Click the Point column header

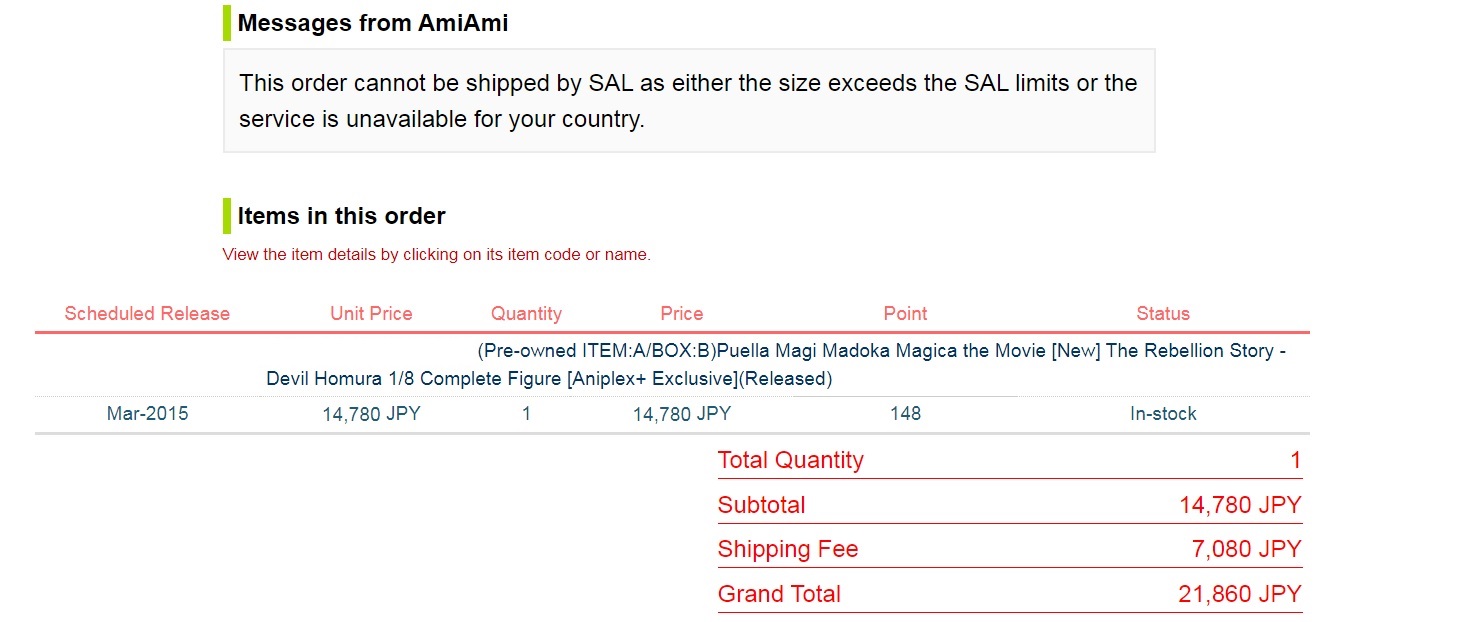[905, 314]
